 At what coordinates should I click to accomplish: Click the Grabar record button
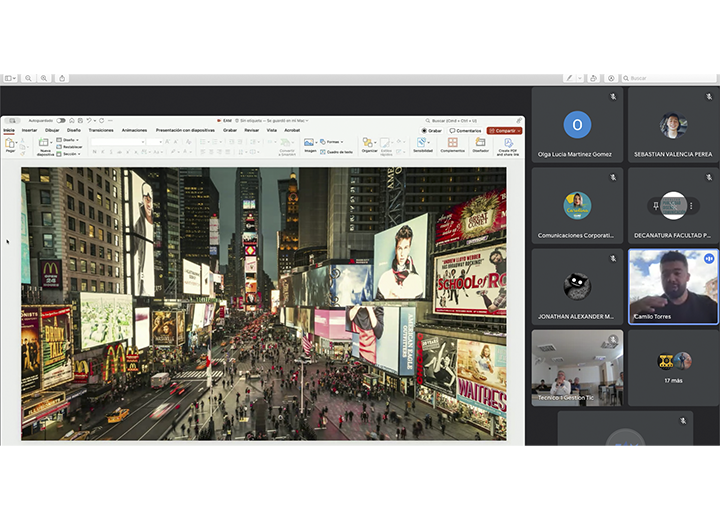pos(432,131)
